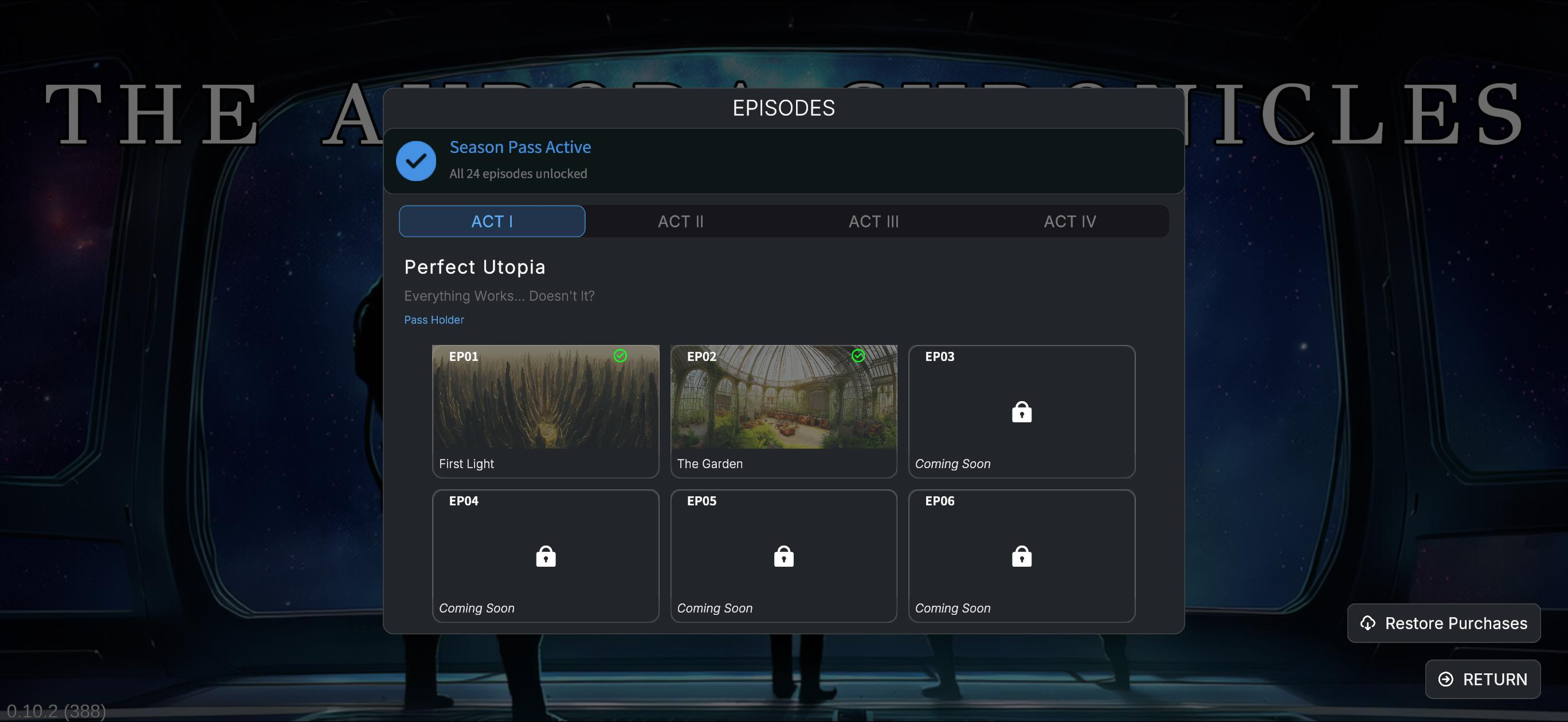Click The Garden episode title
The width and height of the screenshot is (1568, 722).
tap(709, 464)
